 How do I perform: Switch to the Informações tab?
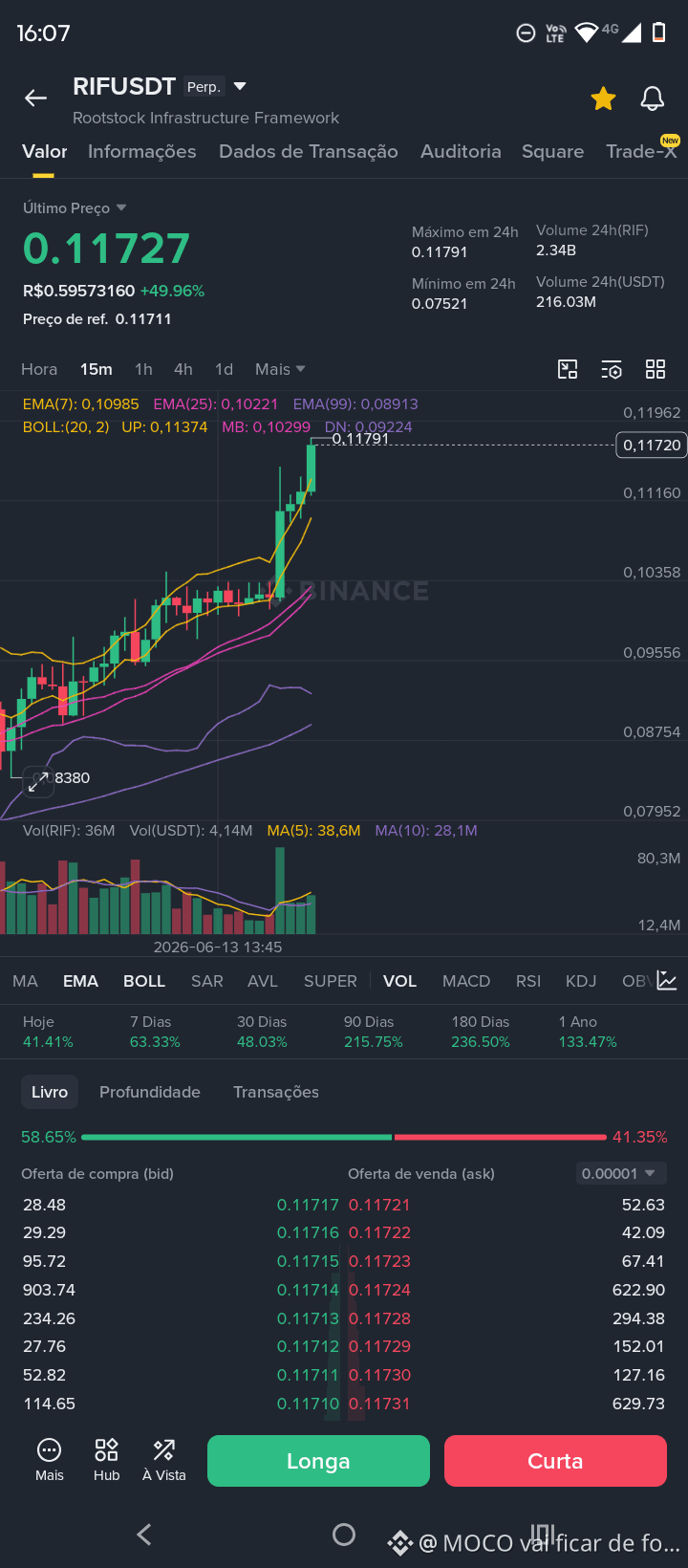click(141, 151)
